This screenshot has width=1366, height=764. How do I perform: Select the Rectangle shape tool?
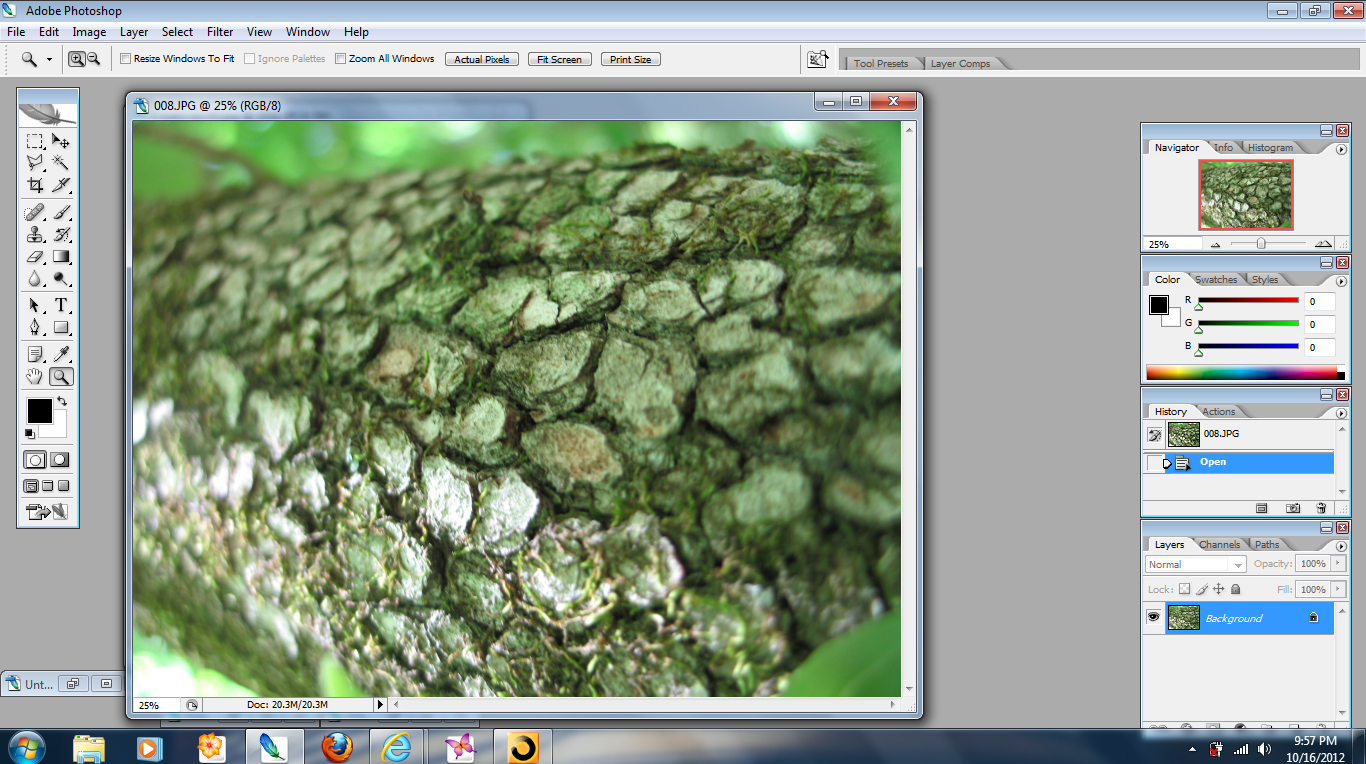[61, 327]
